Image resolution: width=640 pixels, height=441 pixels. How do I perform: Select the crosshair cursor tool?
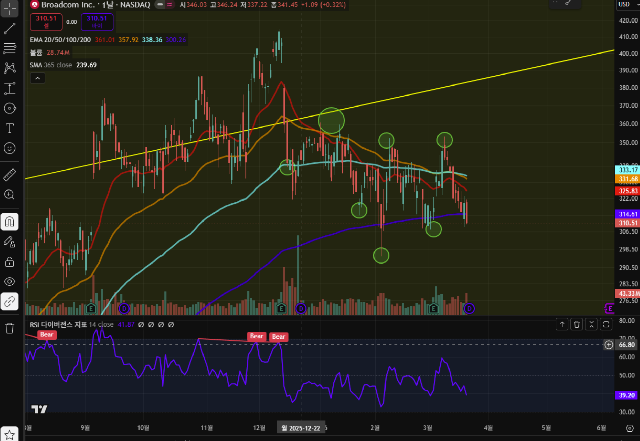9,8
